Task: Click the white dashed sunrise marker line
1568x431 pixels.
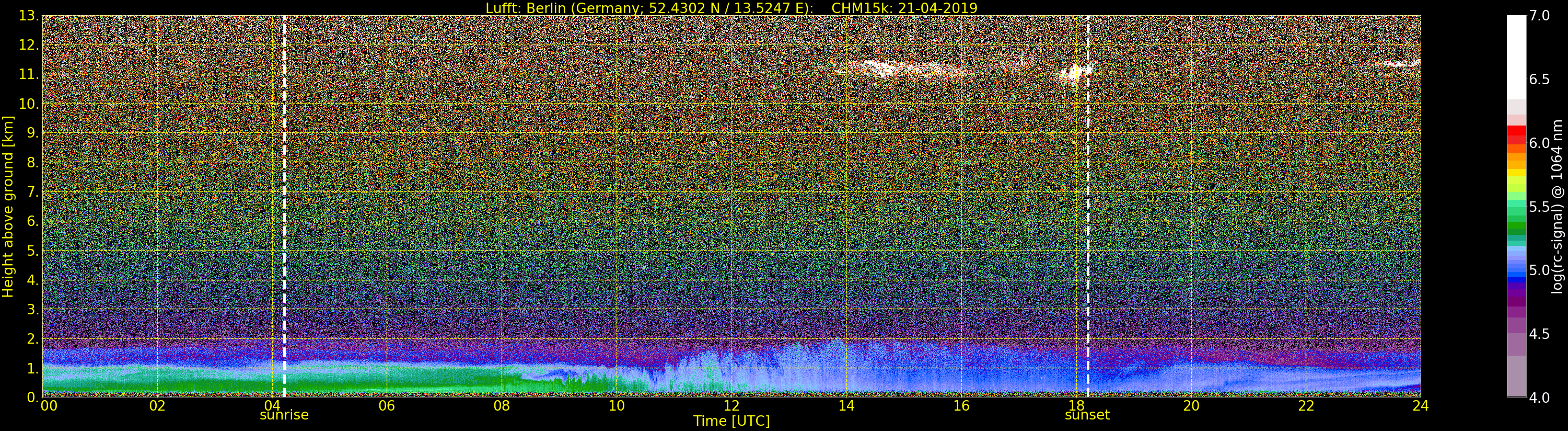Action: click(284, 206)
